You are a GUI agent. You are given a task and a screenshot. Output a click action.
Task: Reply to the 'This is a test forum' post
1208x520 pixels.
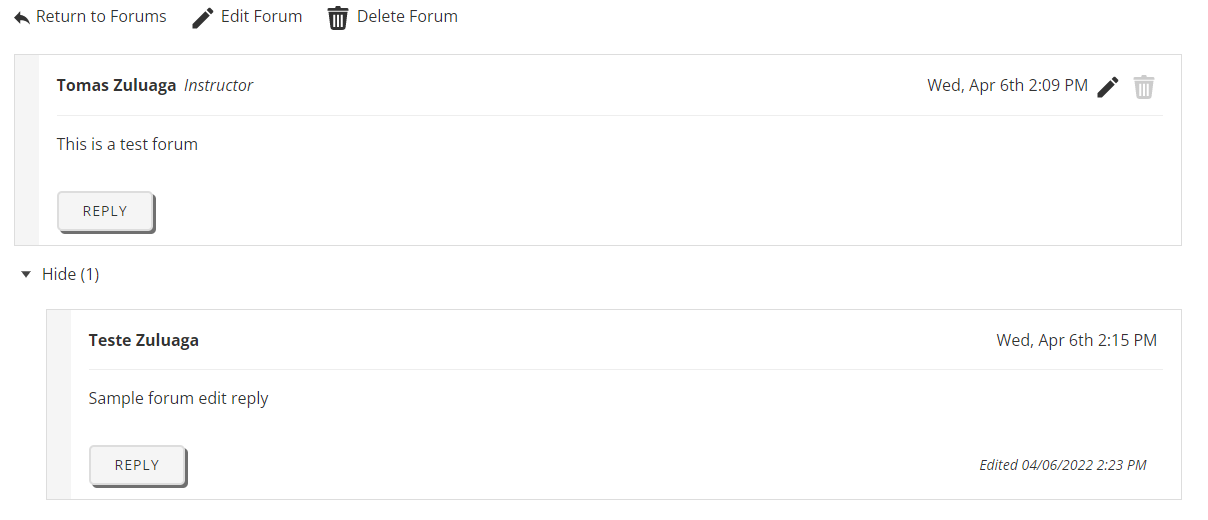point(105,211)
